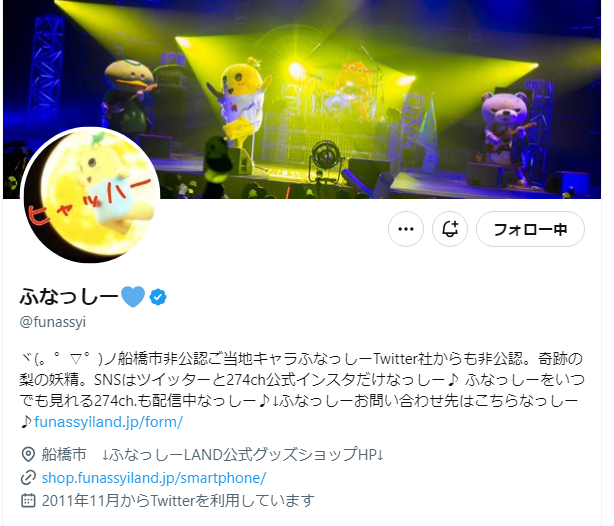Open the funassyiland.jp/form/ link in bio
This screenshot has width=614, height=526.
pos(108,422)
